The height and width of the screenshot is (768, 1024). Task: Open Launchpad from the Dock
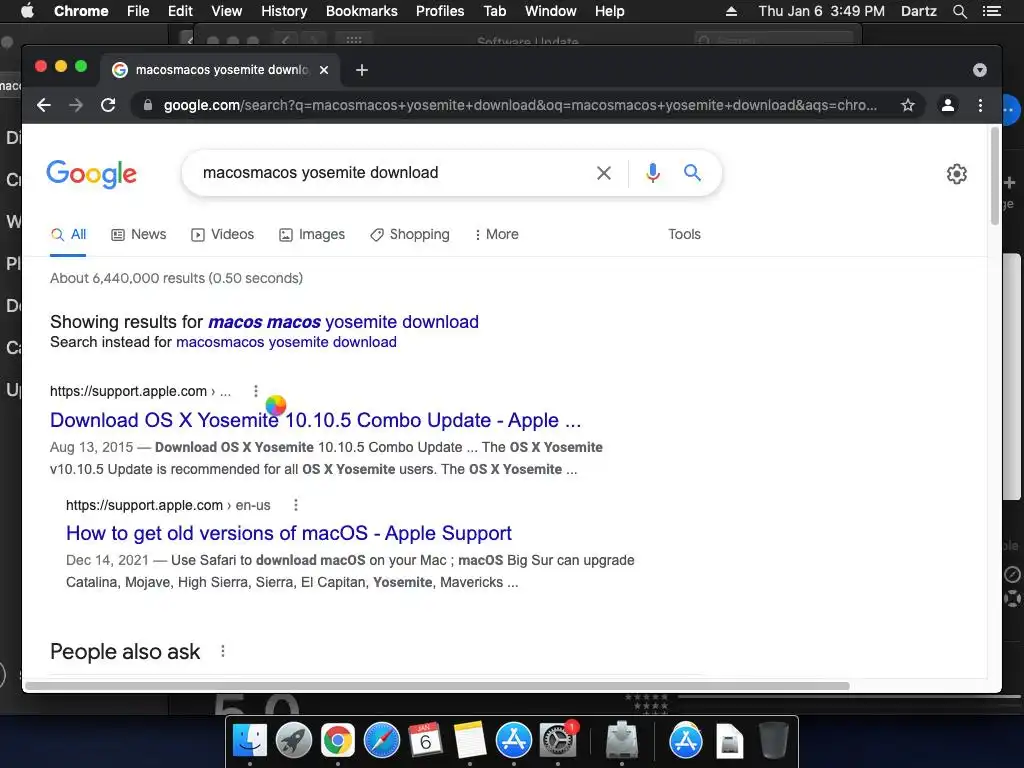point(294,741)
